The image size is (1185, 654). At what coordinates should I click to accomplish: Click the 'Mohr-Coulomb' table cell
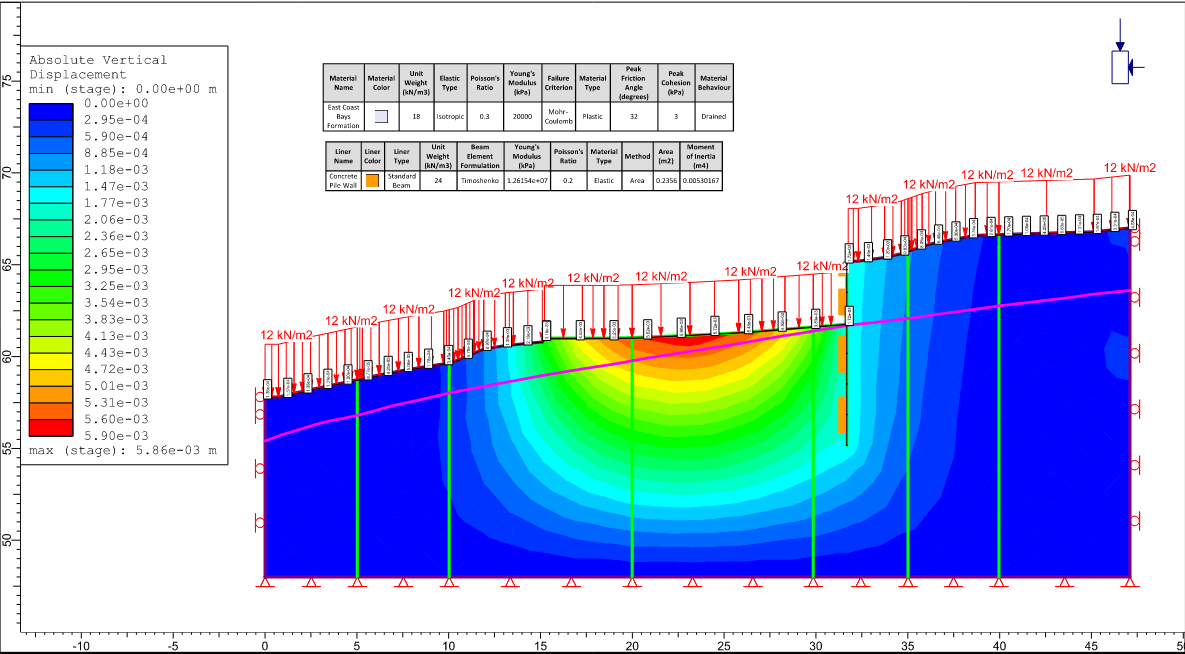click(x=558, y=116)
